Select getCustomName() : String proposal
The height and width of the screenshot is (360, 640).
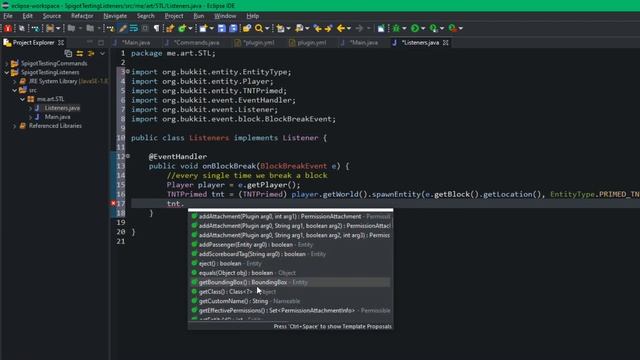pos(290,301)
